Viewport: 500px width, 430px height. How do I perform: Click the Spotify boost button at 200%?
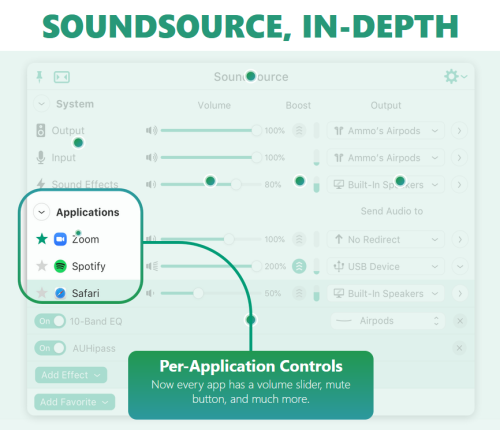299,266
